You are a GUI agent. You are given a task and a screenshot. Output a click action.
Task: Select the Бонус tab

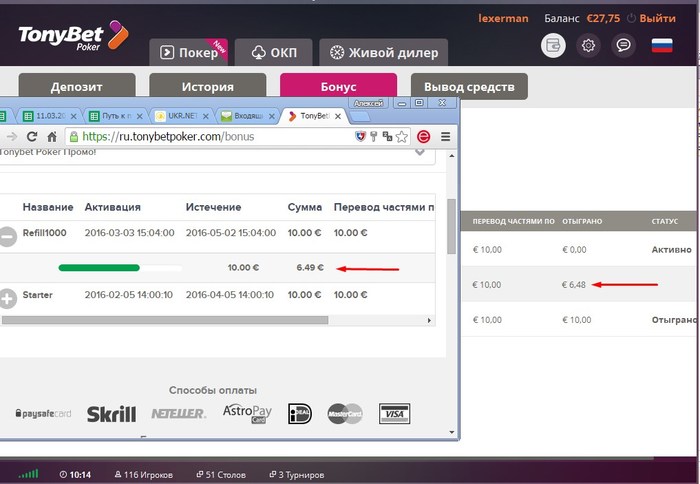(338, 86)
